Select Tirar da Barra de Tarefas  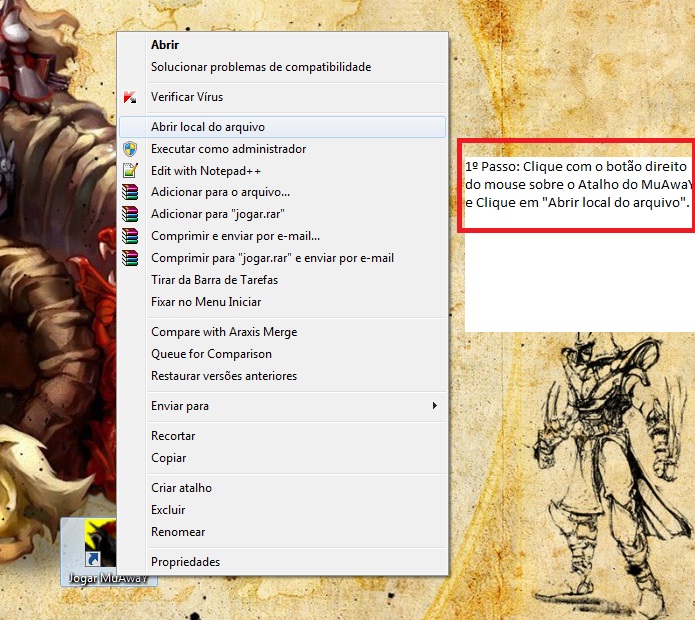tap(214, 280)
